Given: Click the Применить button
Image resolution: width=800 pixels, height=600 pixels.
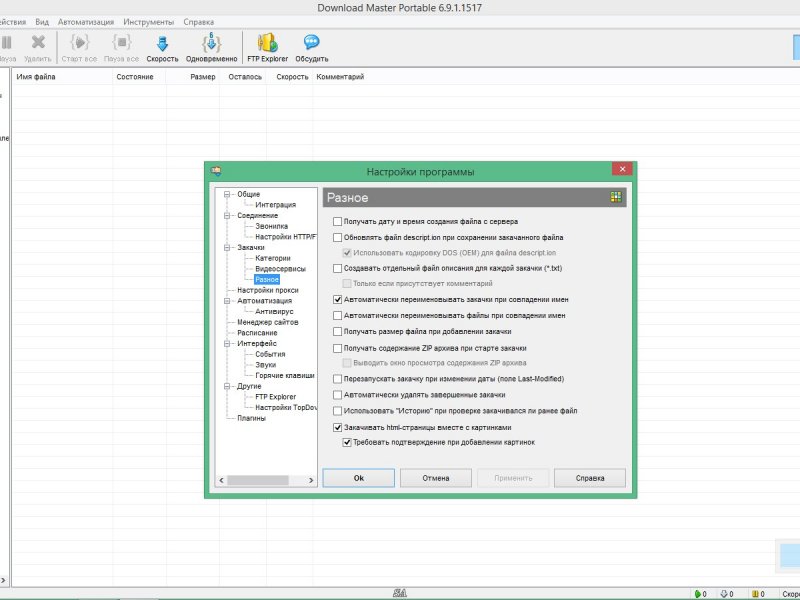Looking at the screenshot, I should [x=513, y=478].
